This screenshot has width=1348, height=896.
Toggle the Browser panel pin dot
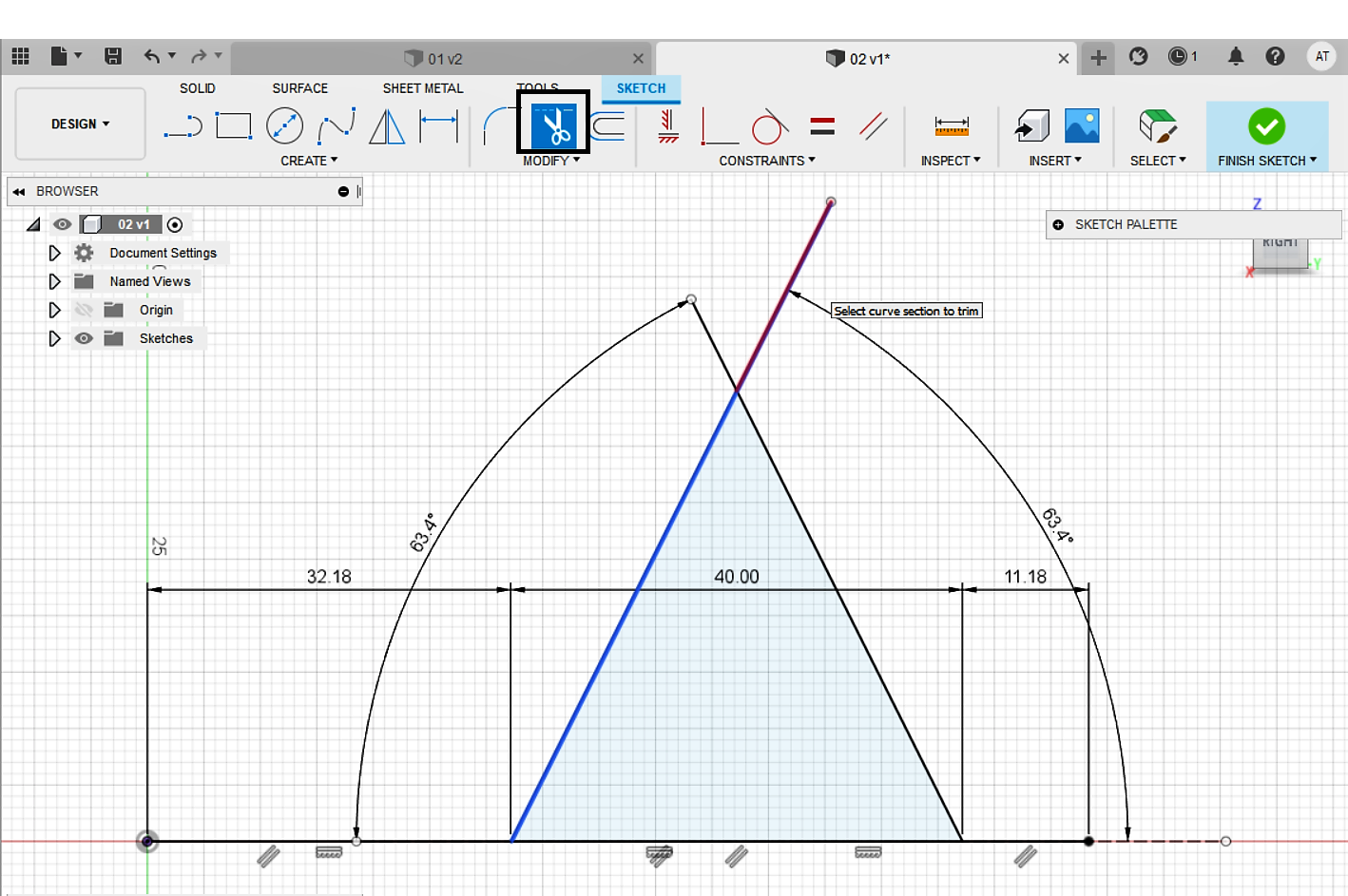[343, 191]
